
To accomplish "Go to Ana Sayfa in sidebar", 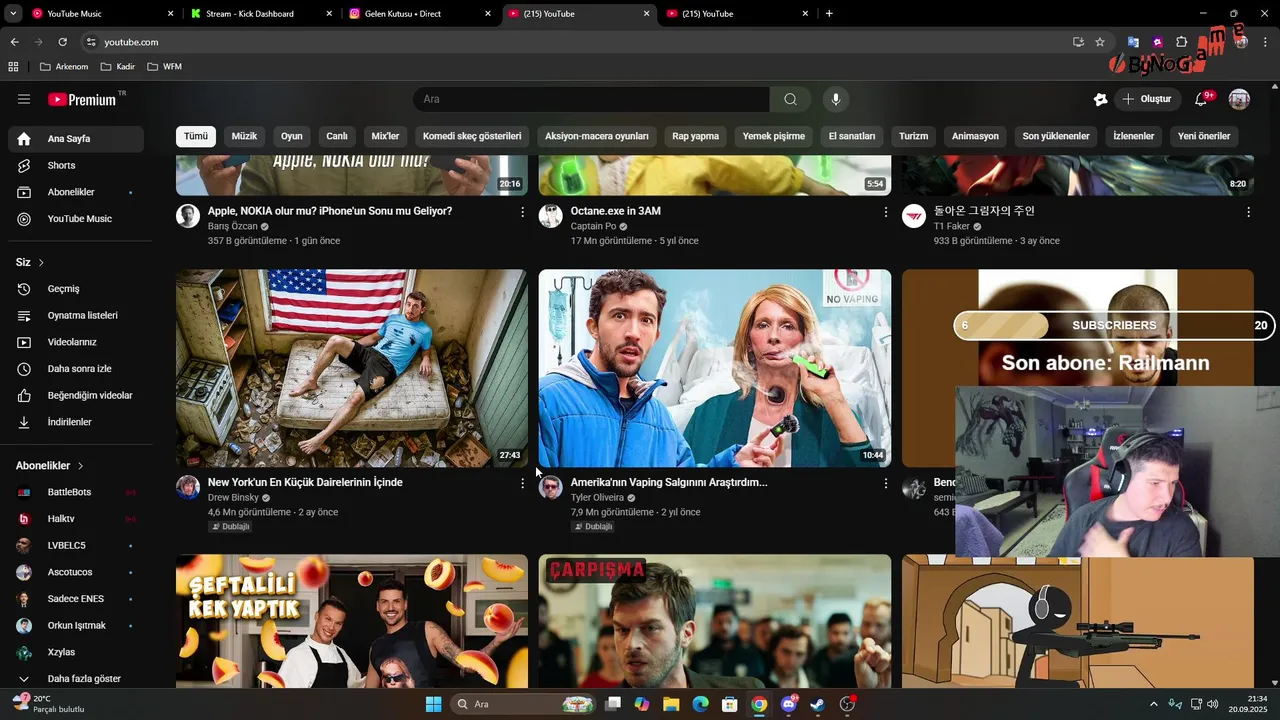I will pos(76,139).
